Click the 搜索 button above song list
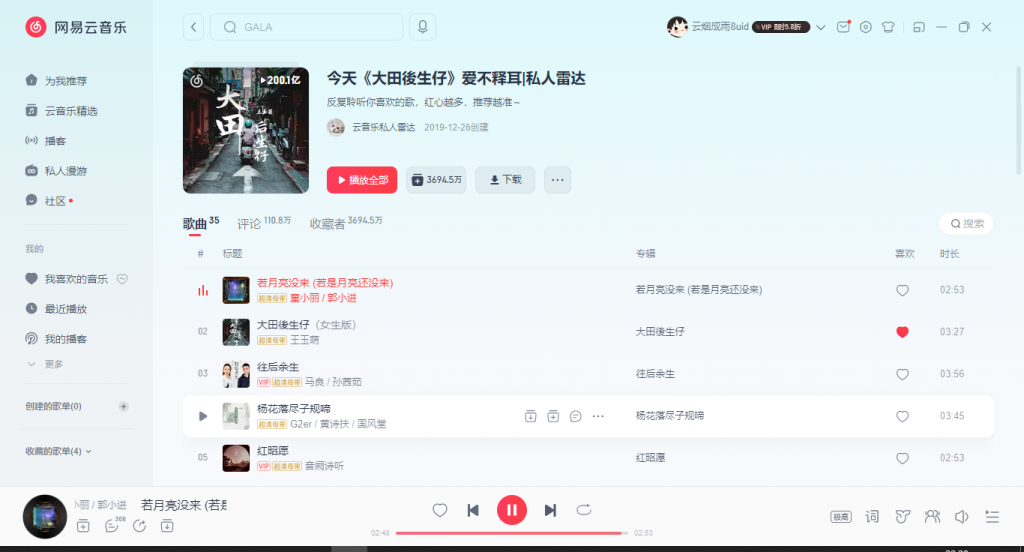The height and width of the screenshot is (552, 1024). (967, 223)
